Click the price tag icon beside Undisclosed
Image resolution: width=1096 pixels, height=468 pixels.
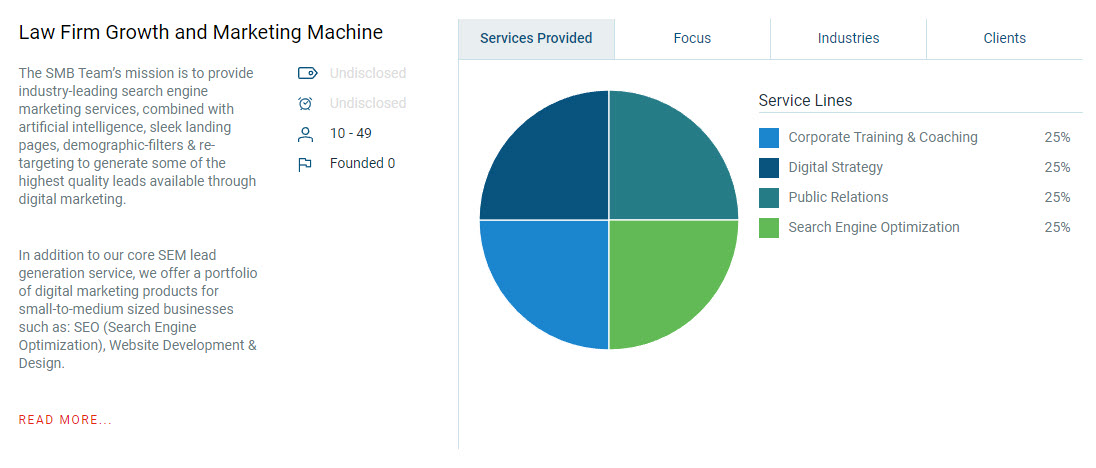(307, 73)
